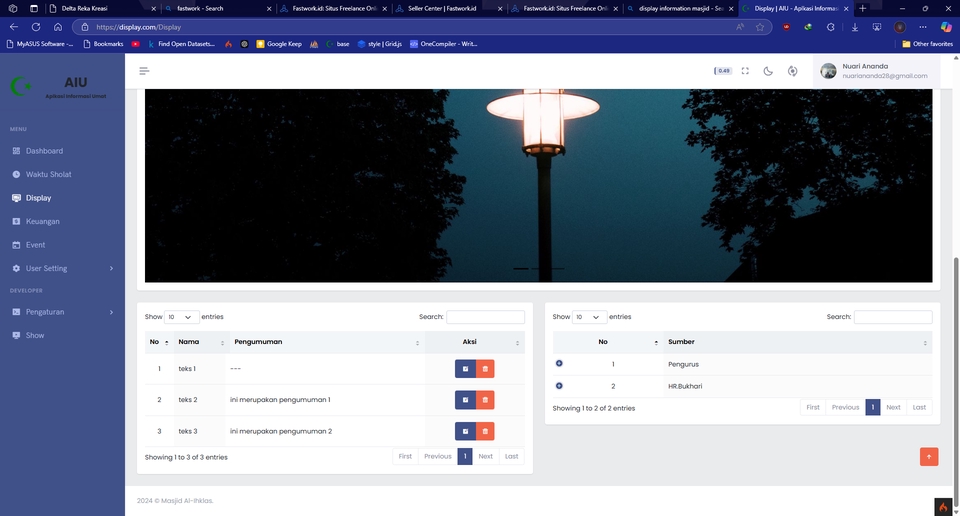The height and width of the screenshot is (516, 960).
Task: Delete the teks 1 announcement
Action: (485, 368)
